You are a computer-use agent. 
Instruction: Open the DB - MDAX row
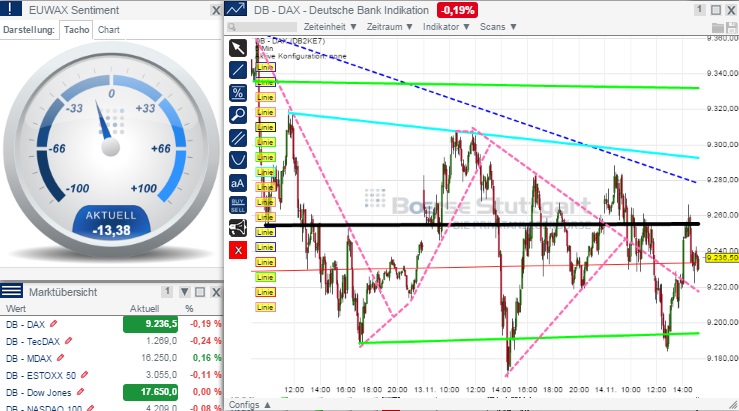coord(111,358)
